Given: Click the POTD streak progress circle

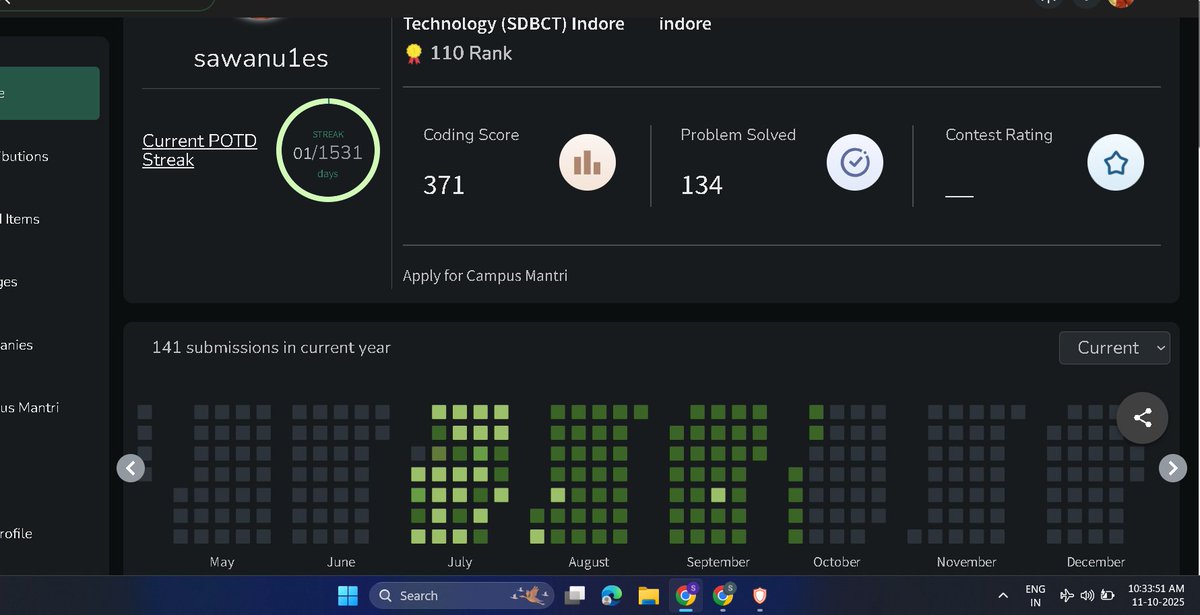Looking at the screenshot, I should point(327,148).
